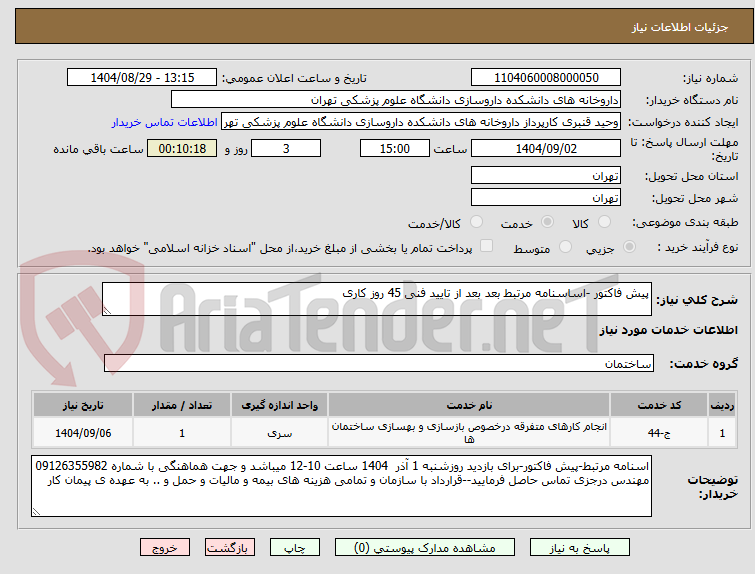Toggle the اسناد خزانه اسلامی payment checkbox

[486, 246]
